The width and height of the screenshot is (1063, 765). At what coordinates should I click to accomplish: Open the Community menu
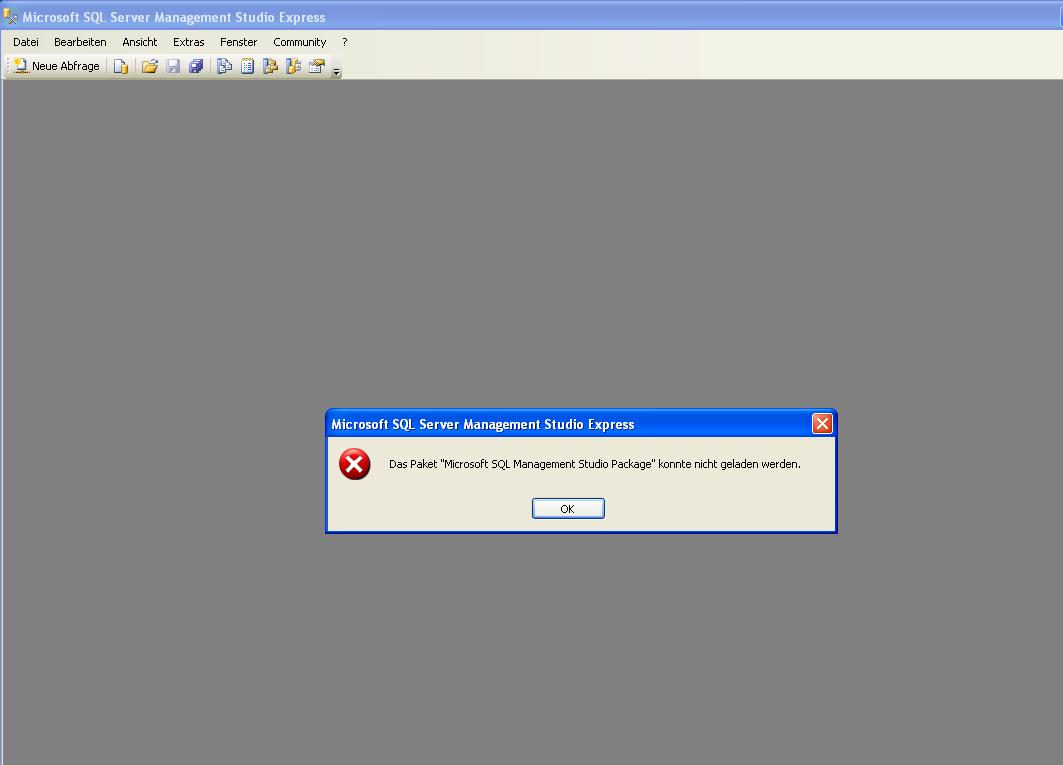point(300,42)
